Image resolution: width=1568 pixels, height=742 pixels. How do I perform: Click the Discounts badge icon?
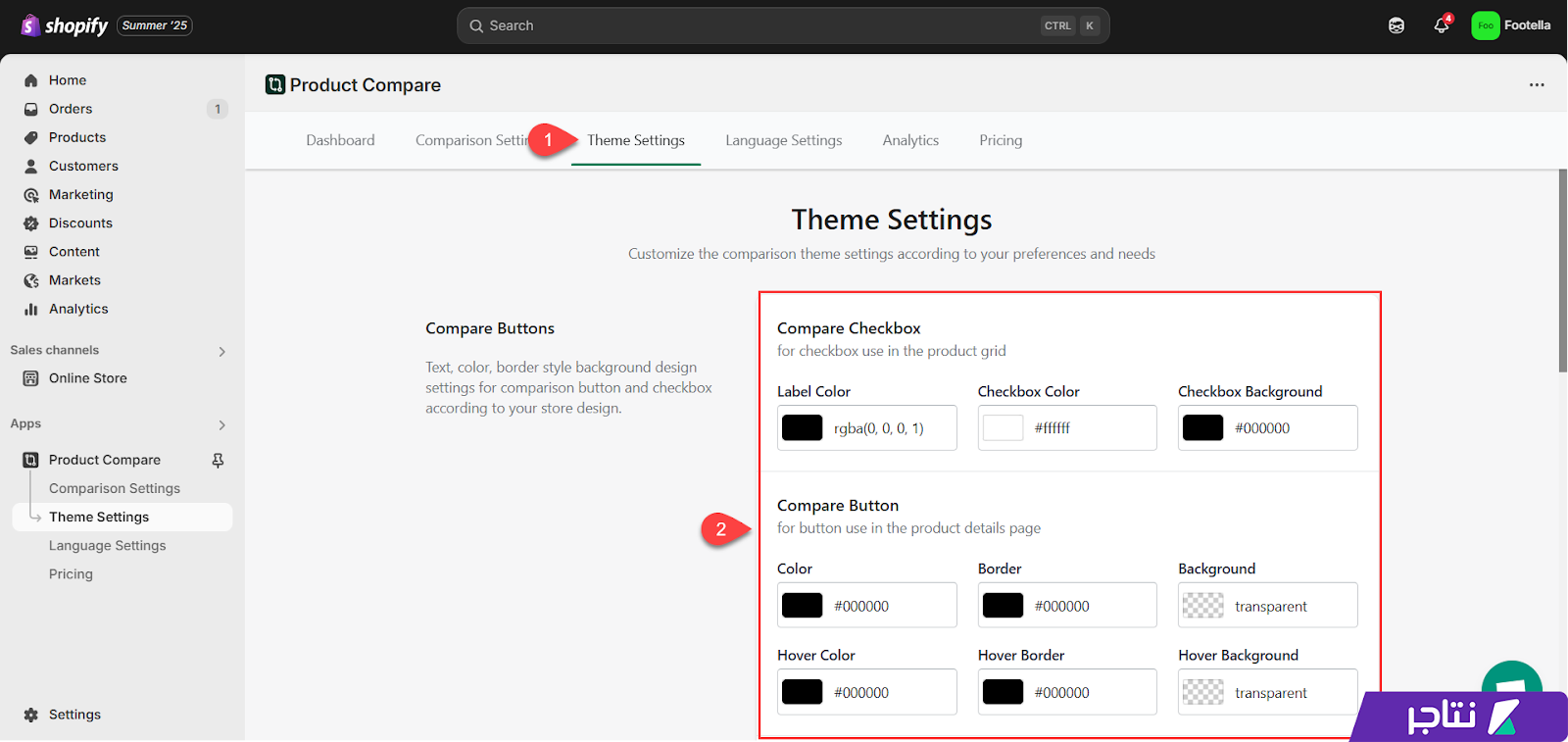(31, 223)
